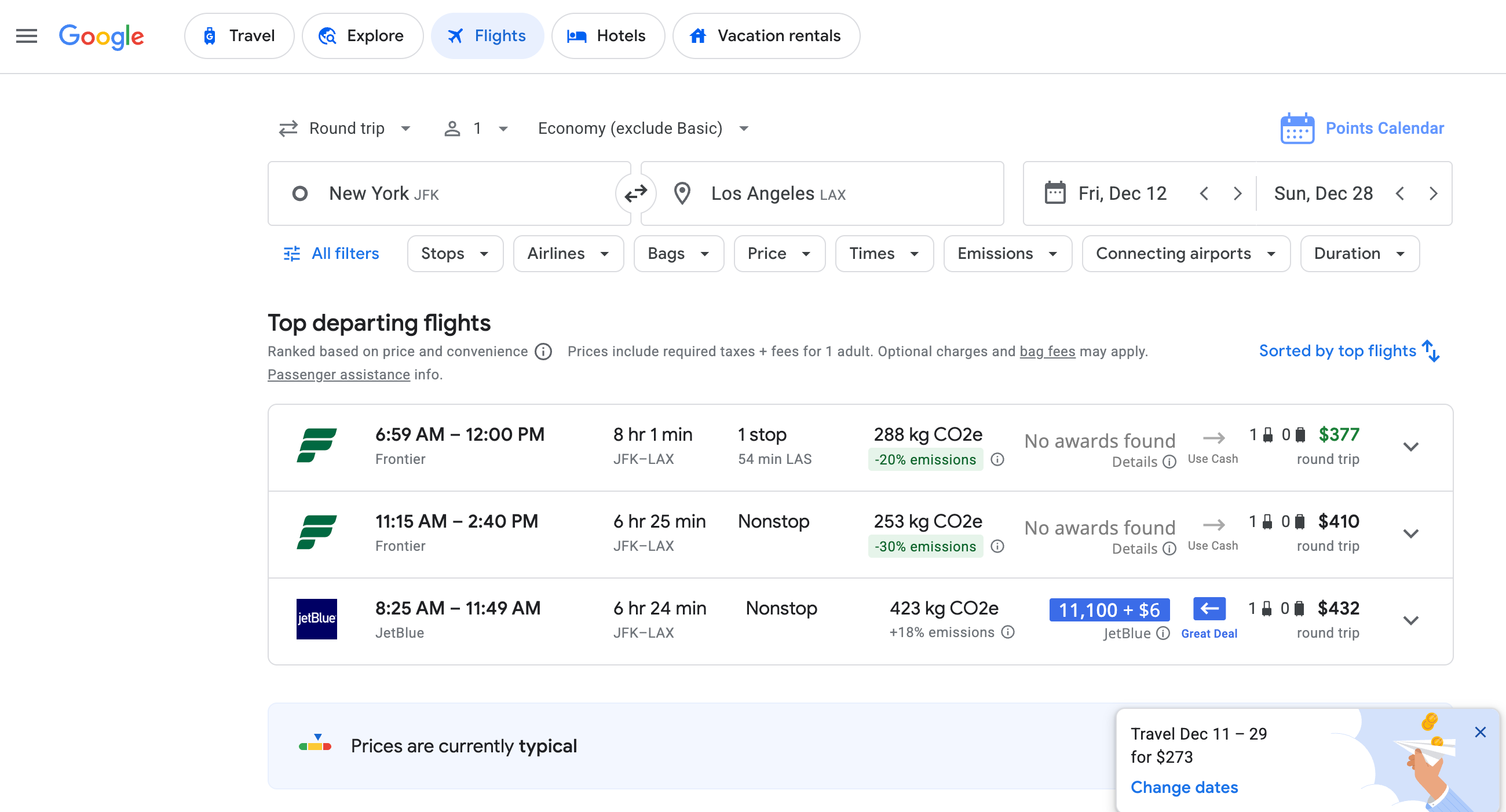
Task: Click the Sorted by top flights arrows
Action: tap(1431, 351)
